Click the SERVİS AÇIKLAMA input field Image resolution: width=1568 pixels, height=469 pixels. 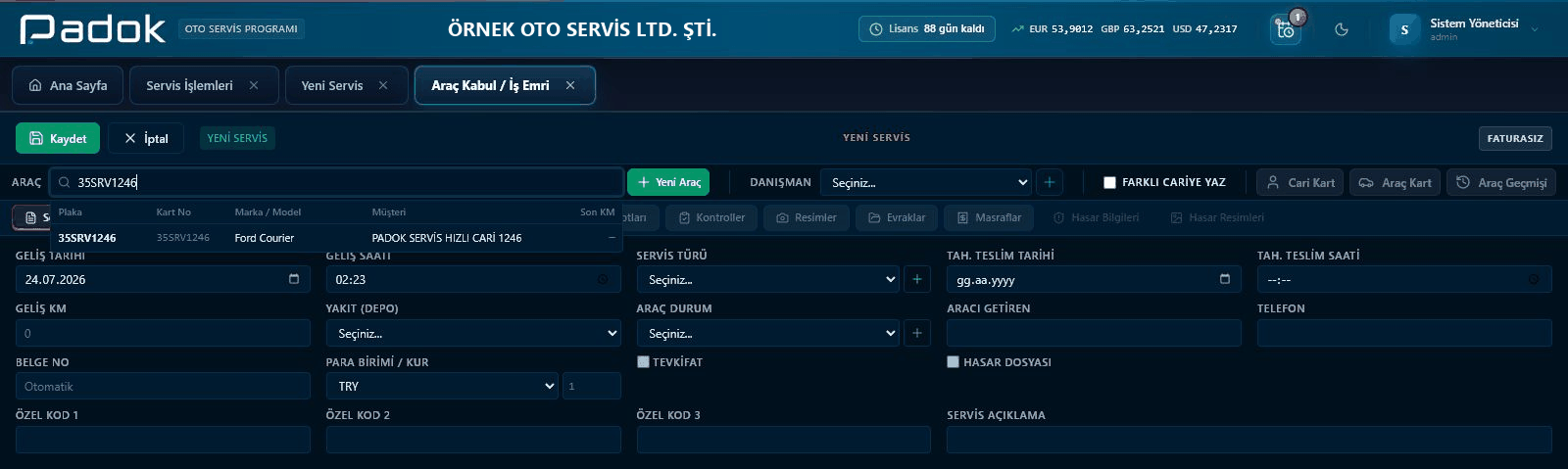pos(1249,440)
